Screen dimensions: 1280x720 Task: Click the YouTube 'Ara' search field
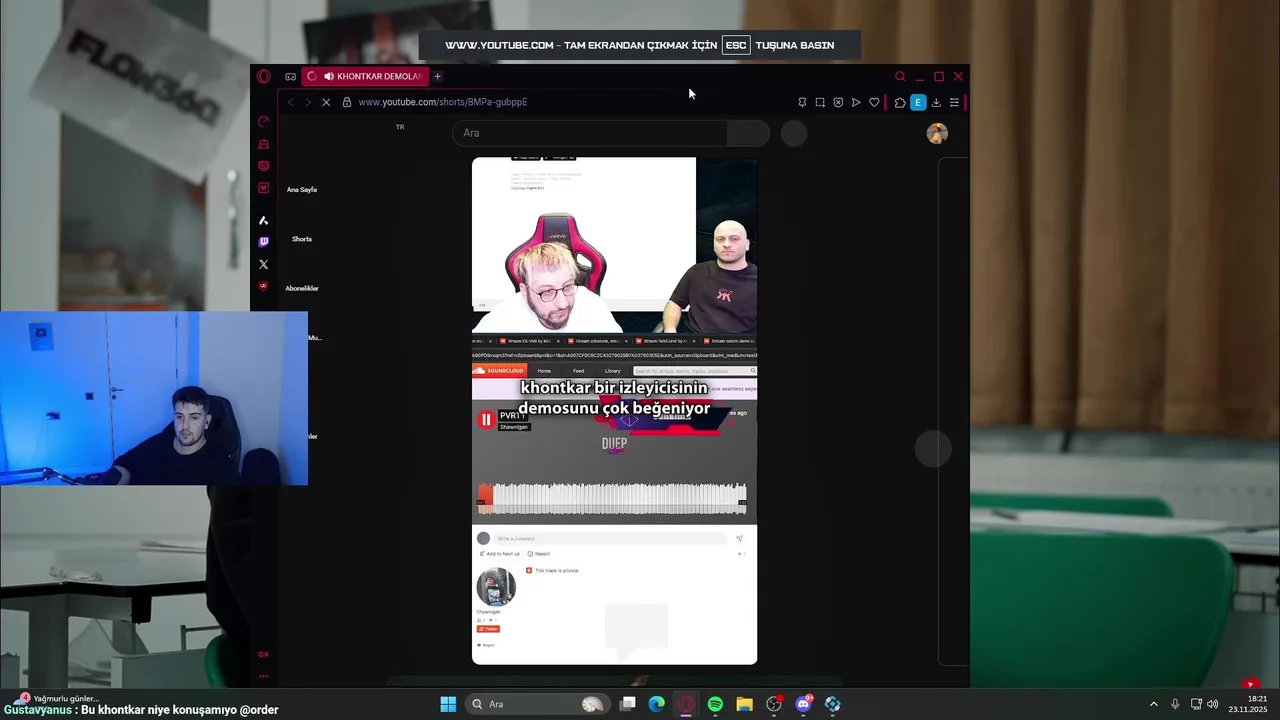(x=590, y=133)
